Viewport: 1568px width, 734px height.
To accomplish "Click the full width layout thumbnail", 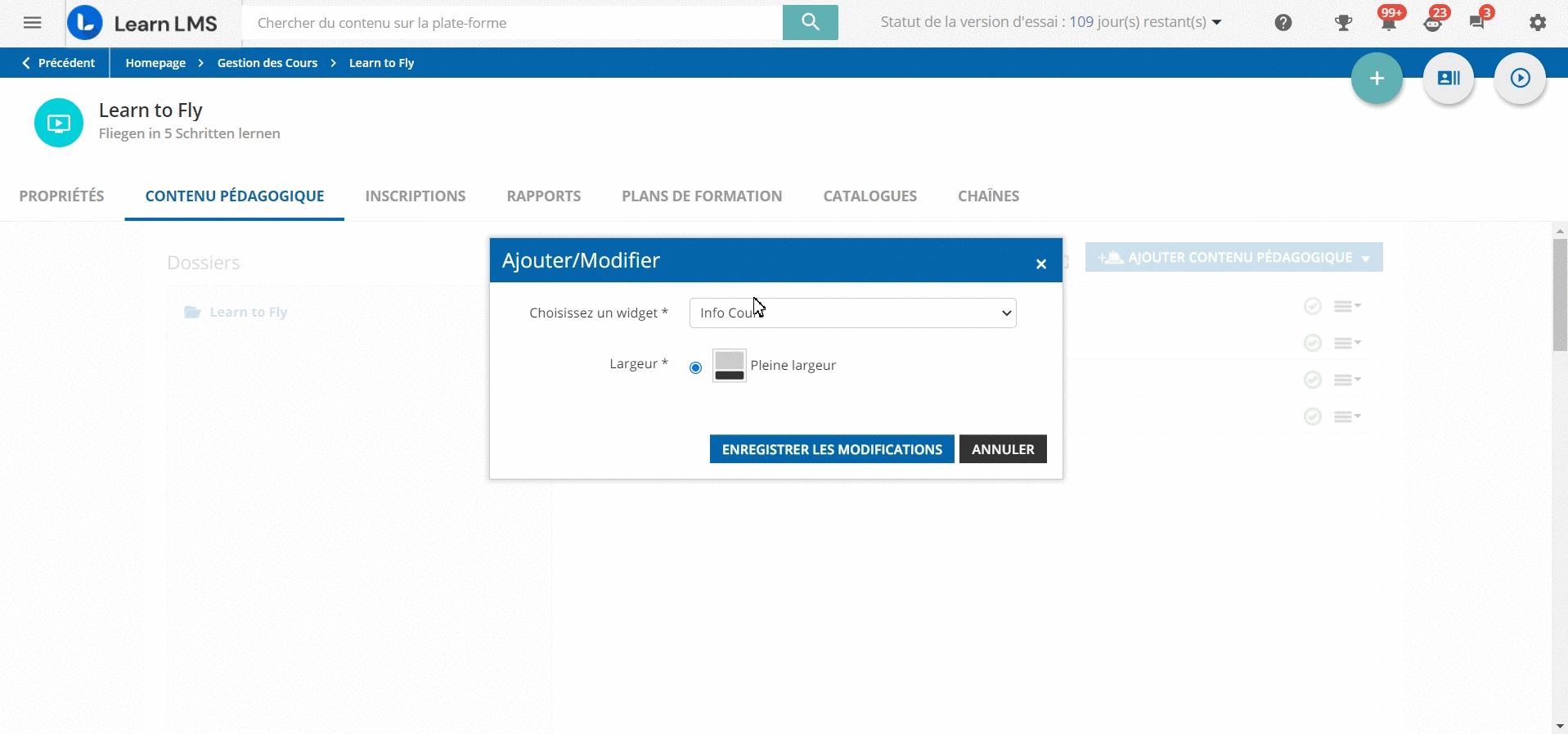I will pos(729,365).
